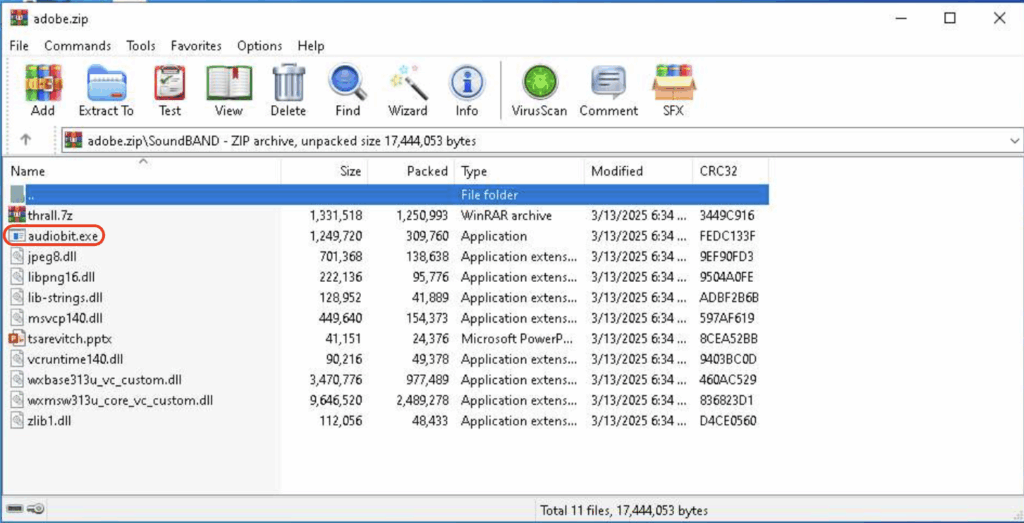1024x523 pixels.
Task: Open the View book icon
Action: pyautogui.click(x=229, y=84)
